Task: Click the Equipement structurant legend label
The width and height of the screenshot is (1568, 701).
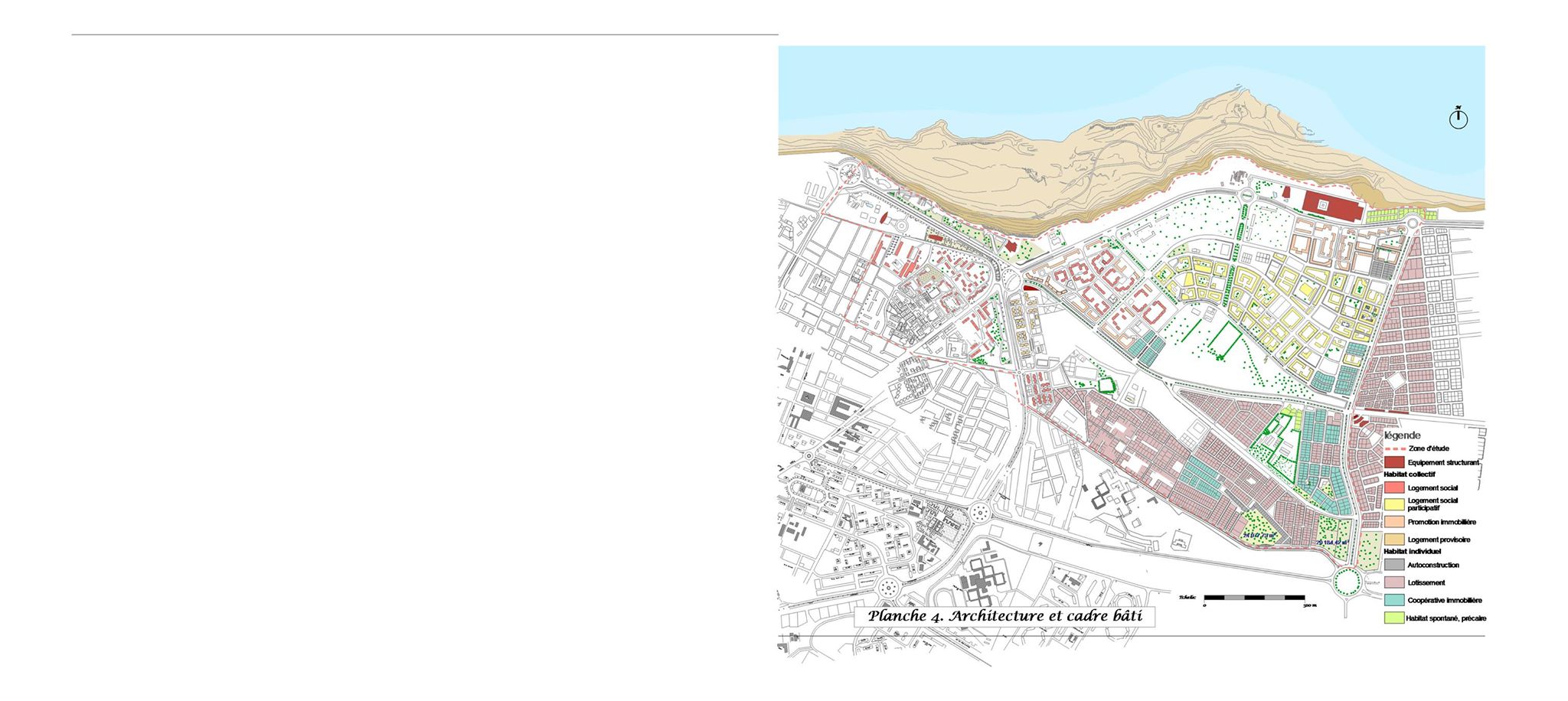Action: coord(1443,463)
